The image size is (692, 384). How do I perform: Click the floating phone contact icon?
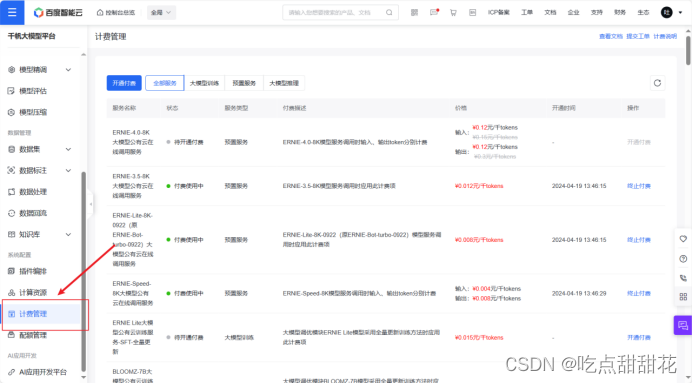(x=683, y=278)
